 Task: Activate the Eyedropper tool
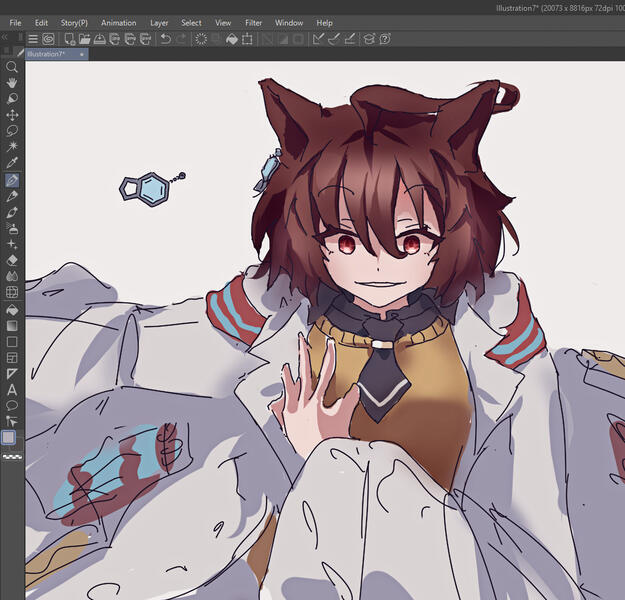point(12,163)
